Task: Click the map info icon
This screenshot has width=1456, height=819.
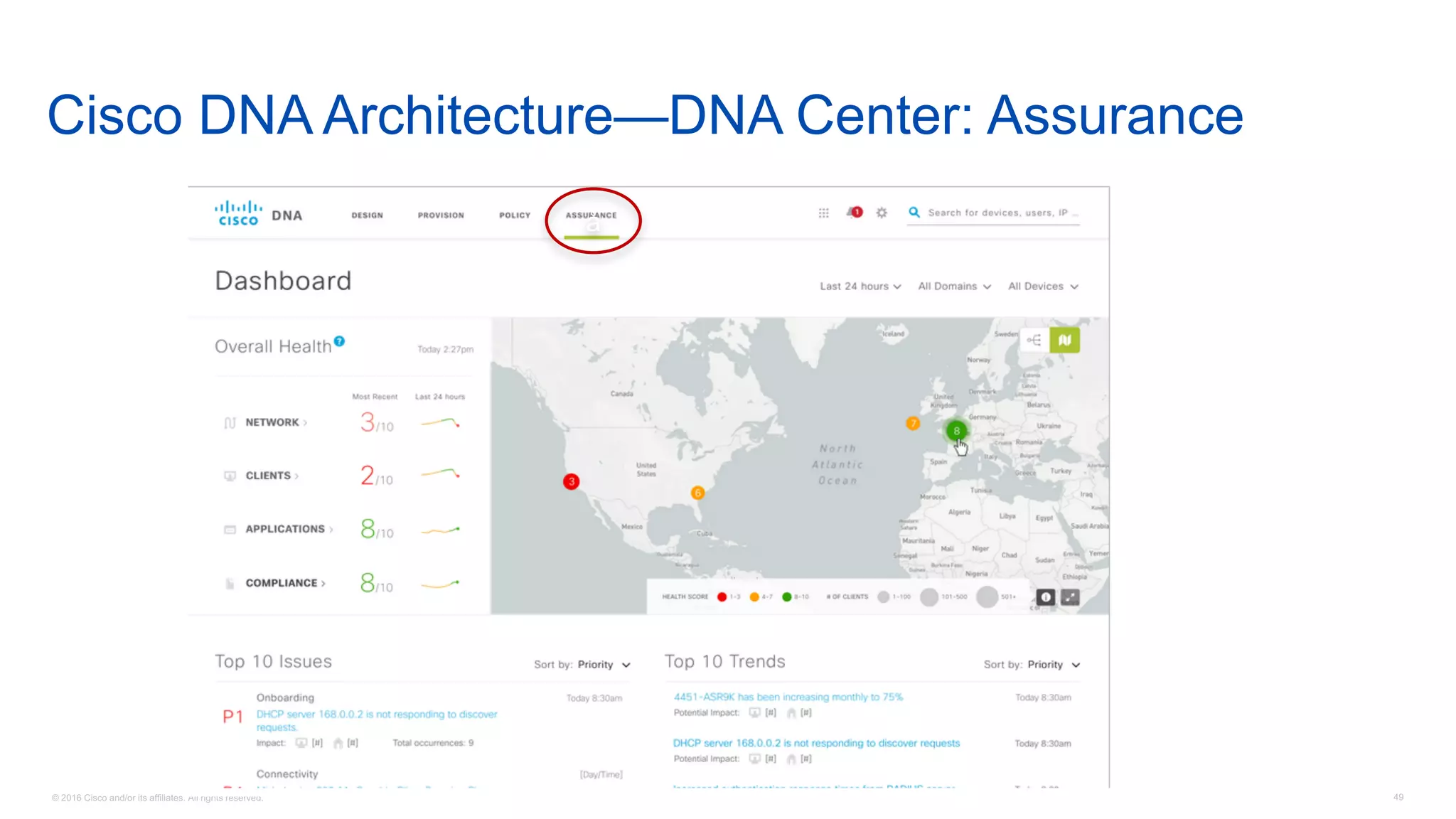Action: [1045, 597]
